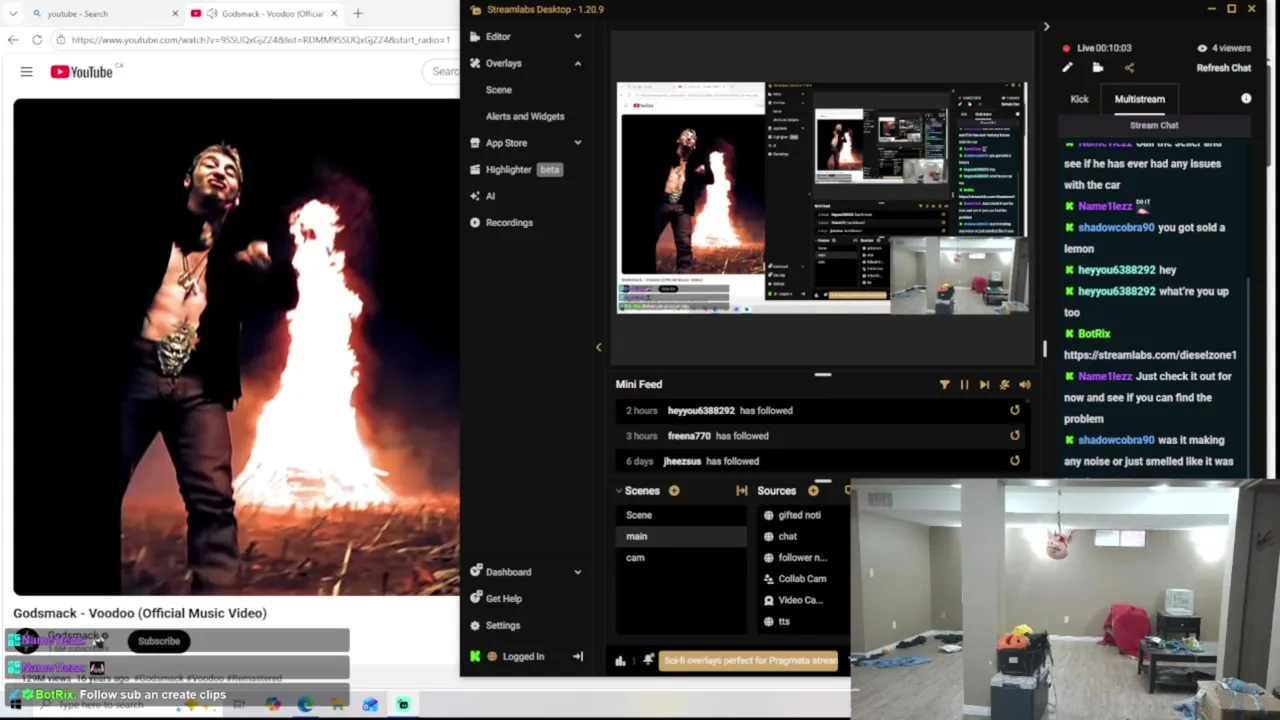Click Refresh Chat
The height and width of the screenshot is (720, 1280).
pyautogui.click(x=1224, y=68)
